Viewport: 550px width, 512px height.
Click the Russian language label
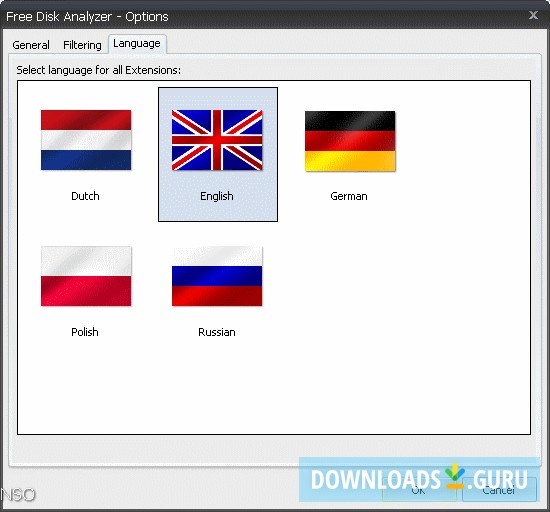coord(217,332)
